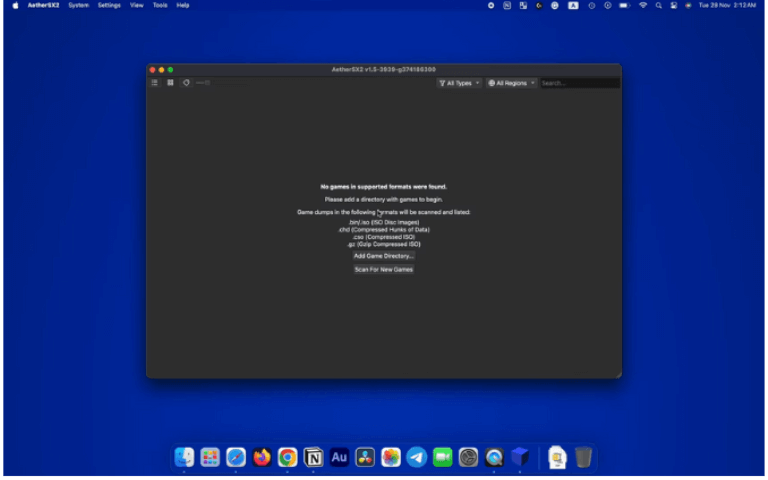The image size is (768, 480).
Task: Switch to game grid view icon
Action: 170,83
